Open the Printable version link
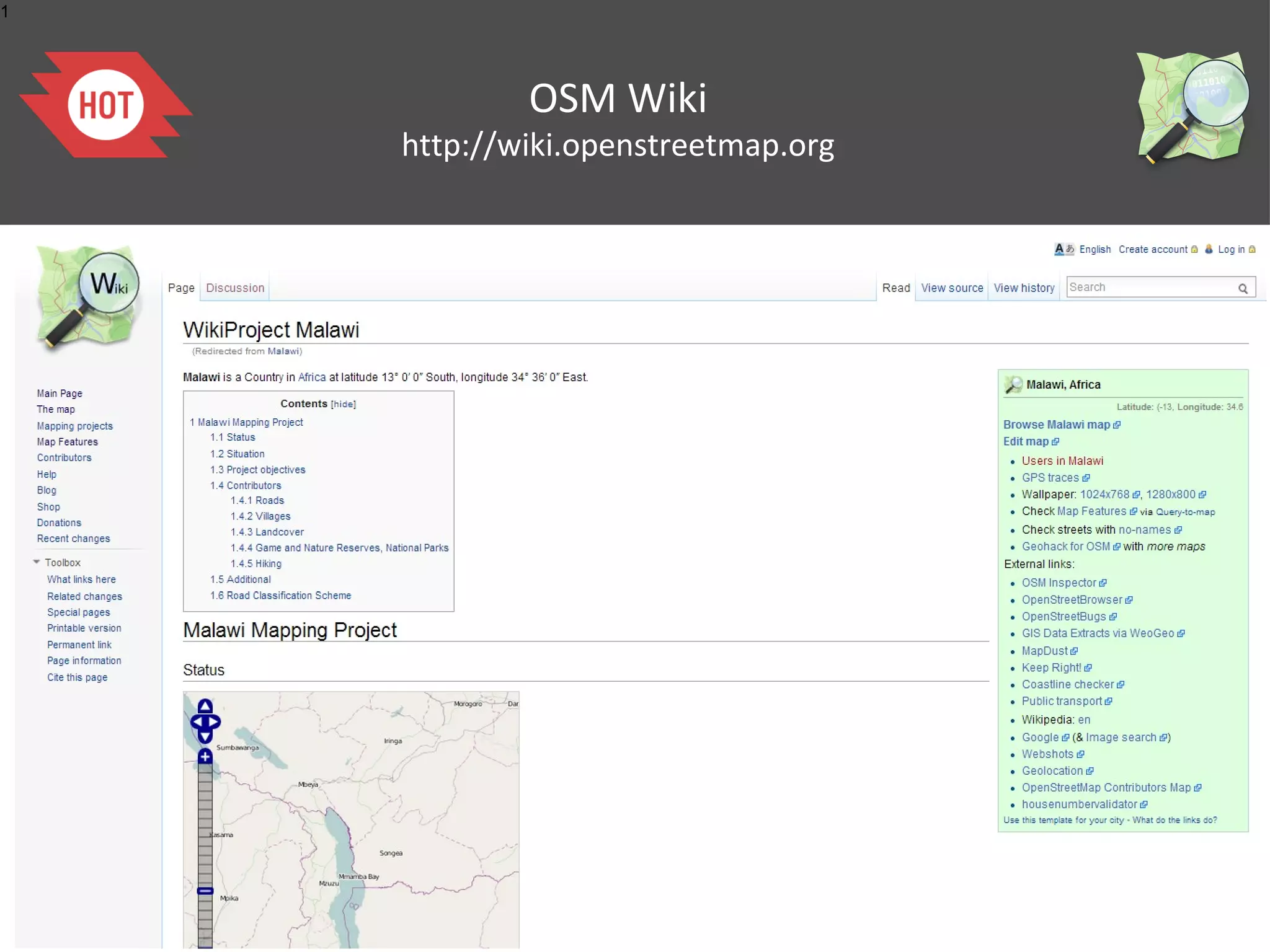The image size is (1270, 952). pyautogui.click(x=84, y=628)
